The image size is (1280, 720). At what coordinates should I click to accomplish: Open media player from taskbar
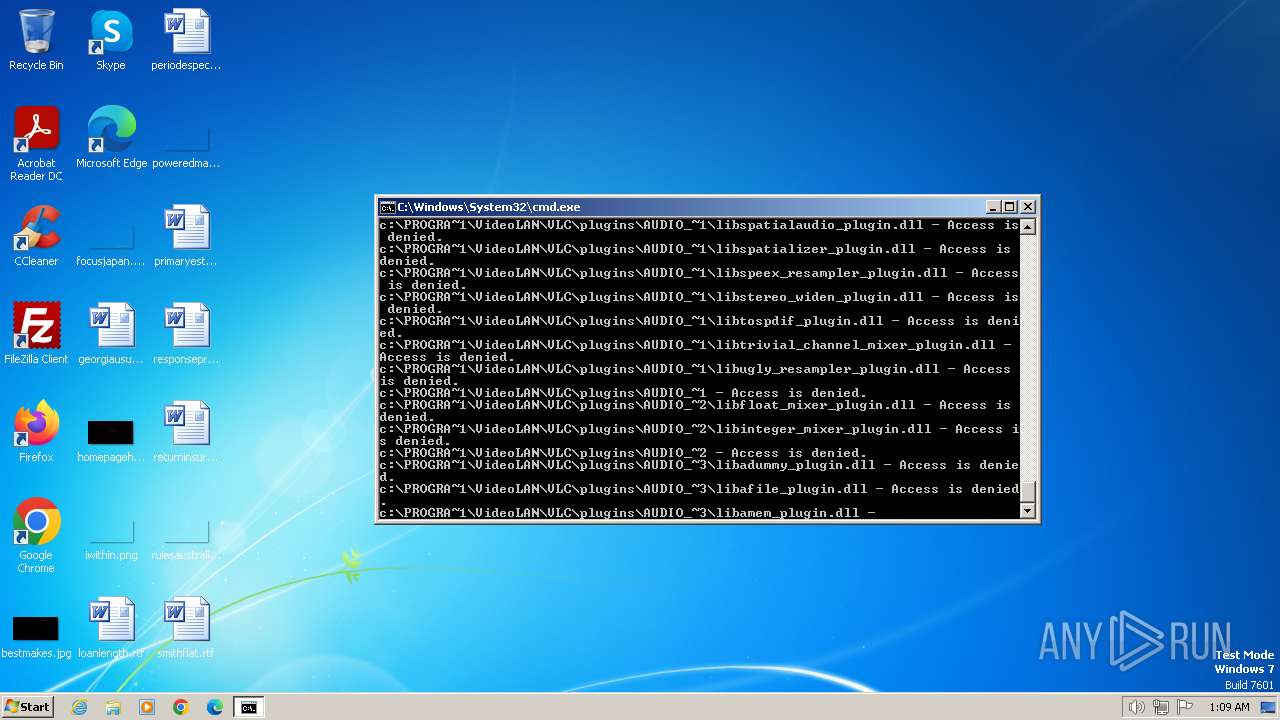coord(147,707)
